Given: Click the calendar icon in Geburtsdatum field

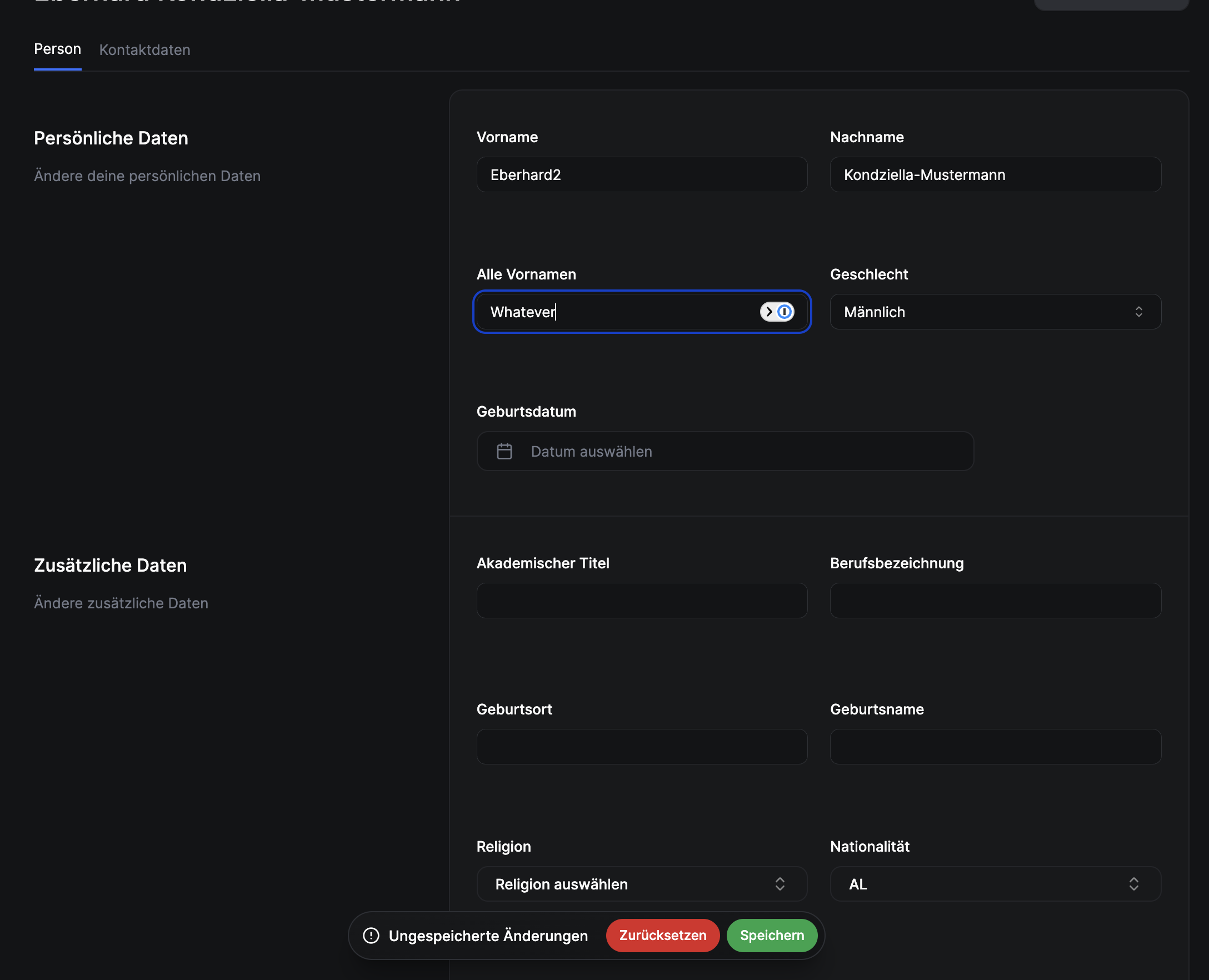Looking at the screenshot, I should click(x=504, y=451).
